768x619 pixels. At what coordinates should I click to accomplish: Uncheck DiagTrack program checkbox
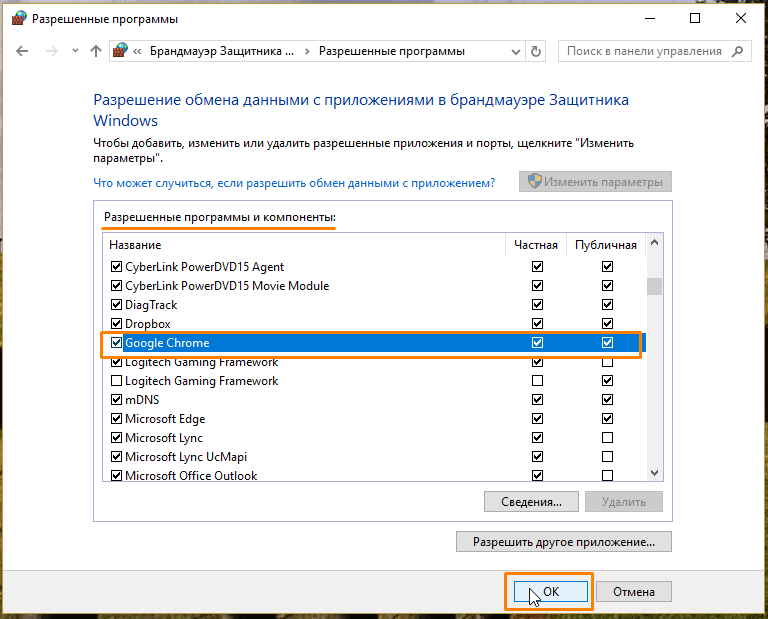pos(116,305)
